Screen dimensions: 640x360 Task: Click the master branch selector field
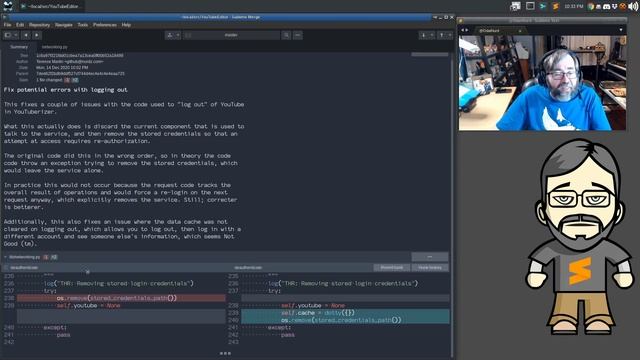[x=231, y=36]
